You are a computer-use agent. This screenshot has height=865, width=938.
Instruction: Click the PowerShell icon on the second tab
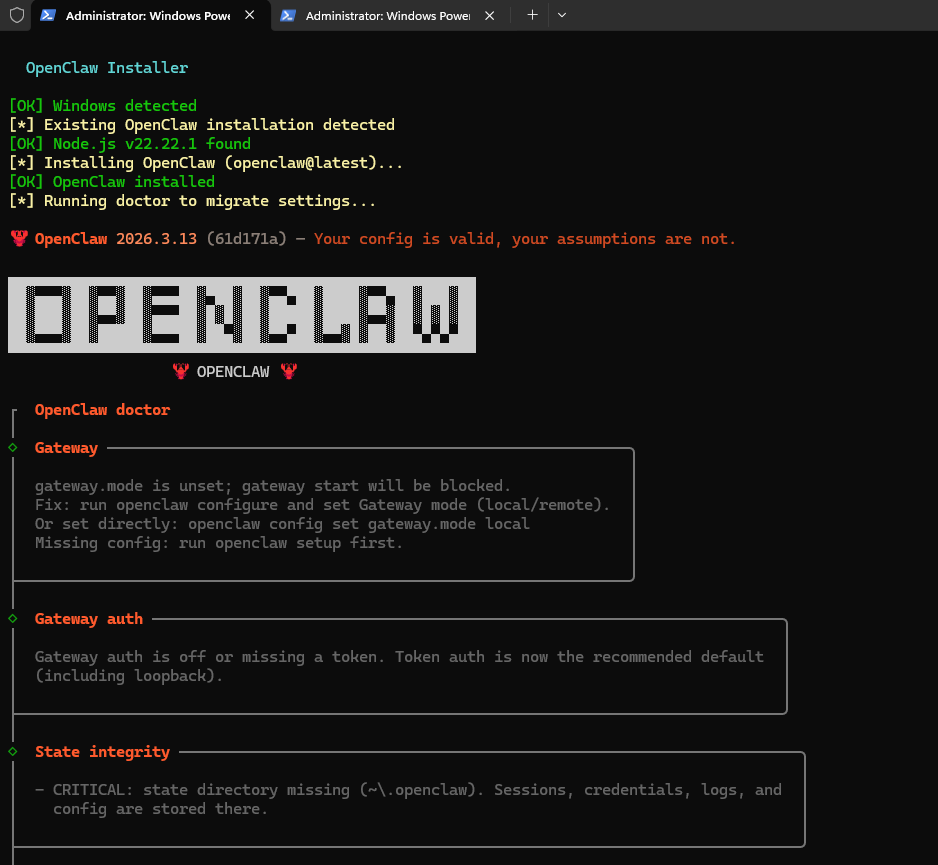(x=287, y=16)
